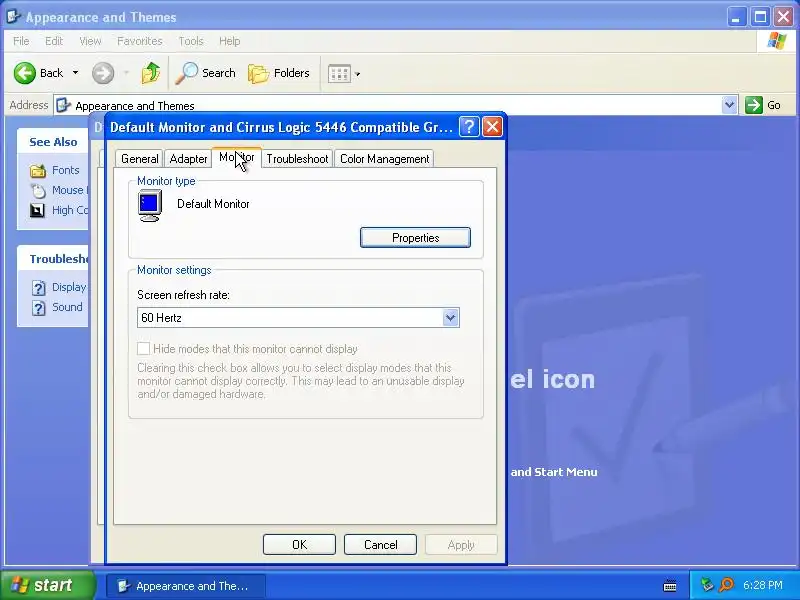Click the High Contrast icon in See Also

(x=37, y=210)
